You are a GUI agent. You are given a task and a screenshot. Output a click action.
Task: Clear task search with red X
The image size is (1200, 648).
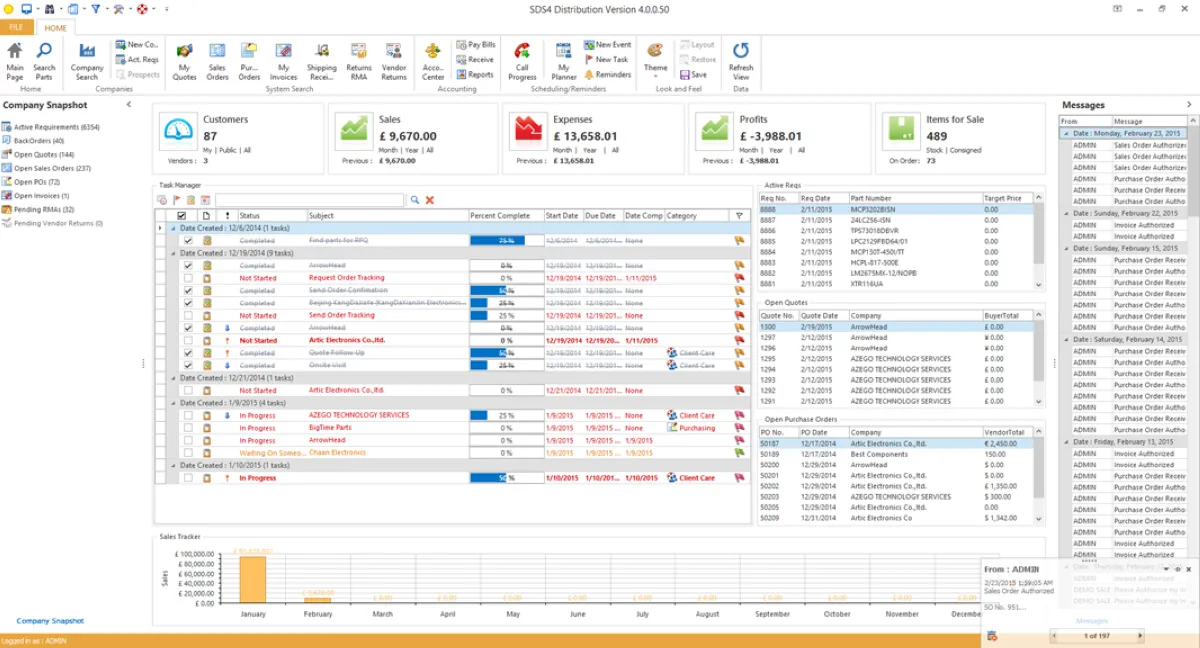click(x=430, y=200)
